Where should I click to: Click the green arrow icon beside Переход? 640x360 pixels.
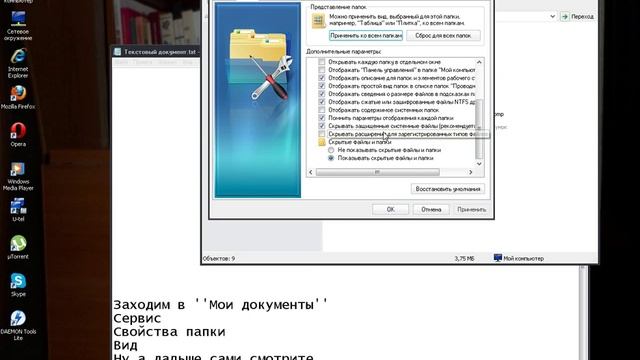564,16
